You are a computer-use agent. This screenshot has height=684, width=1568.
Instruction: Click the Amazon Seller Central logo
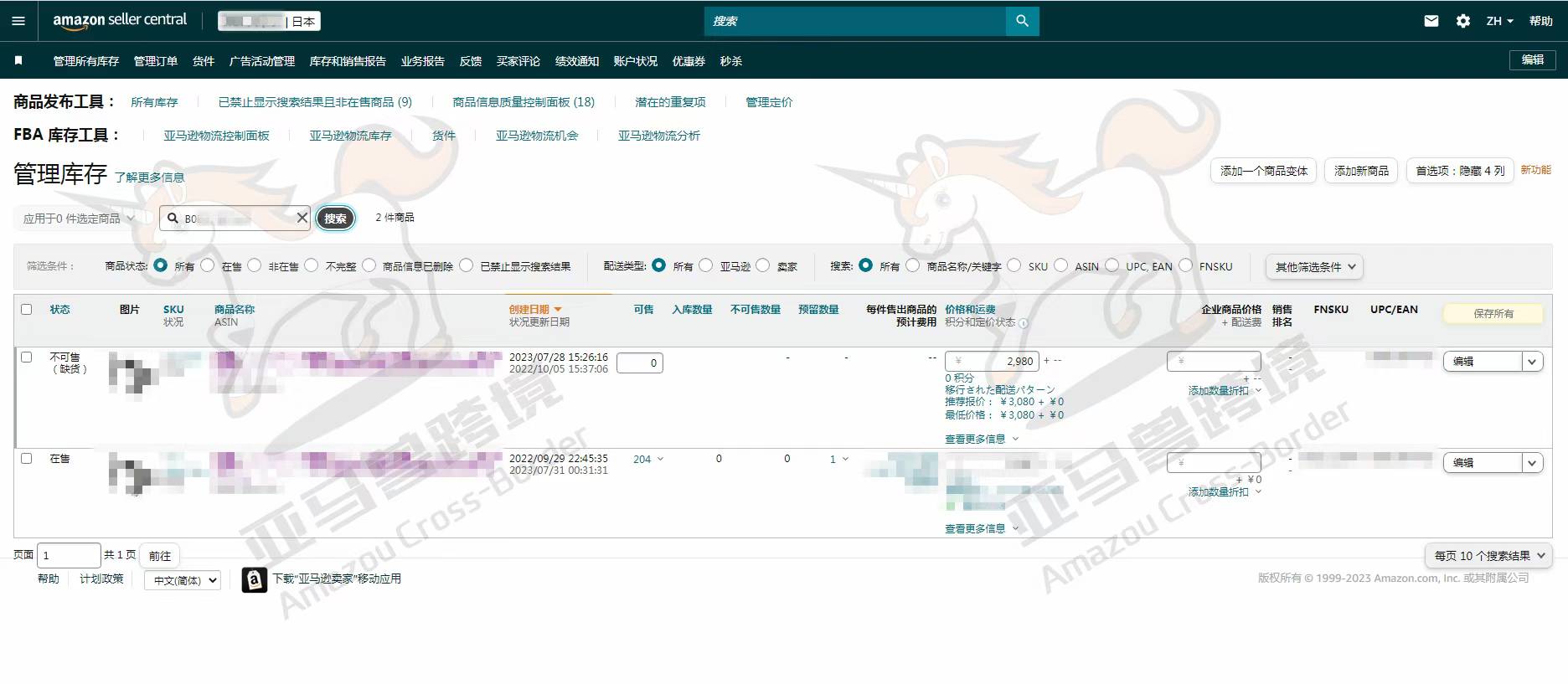click(120, 21)
